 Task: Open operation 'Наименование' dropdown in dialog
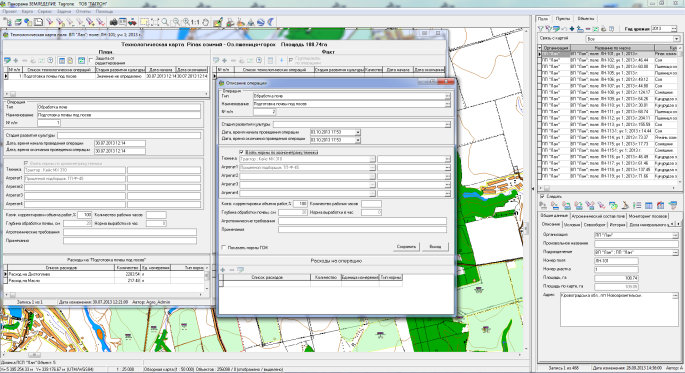(447, 104)
